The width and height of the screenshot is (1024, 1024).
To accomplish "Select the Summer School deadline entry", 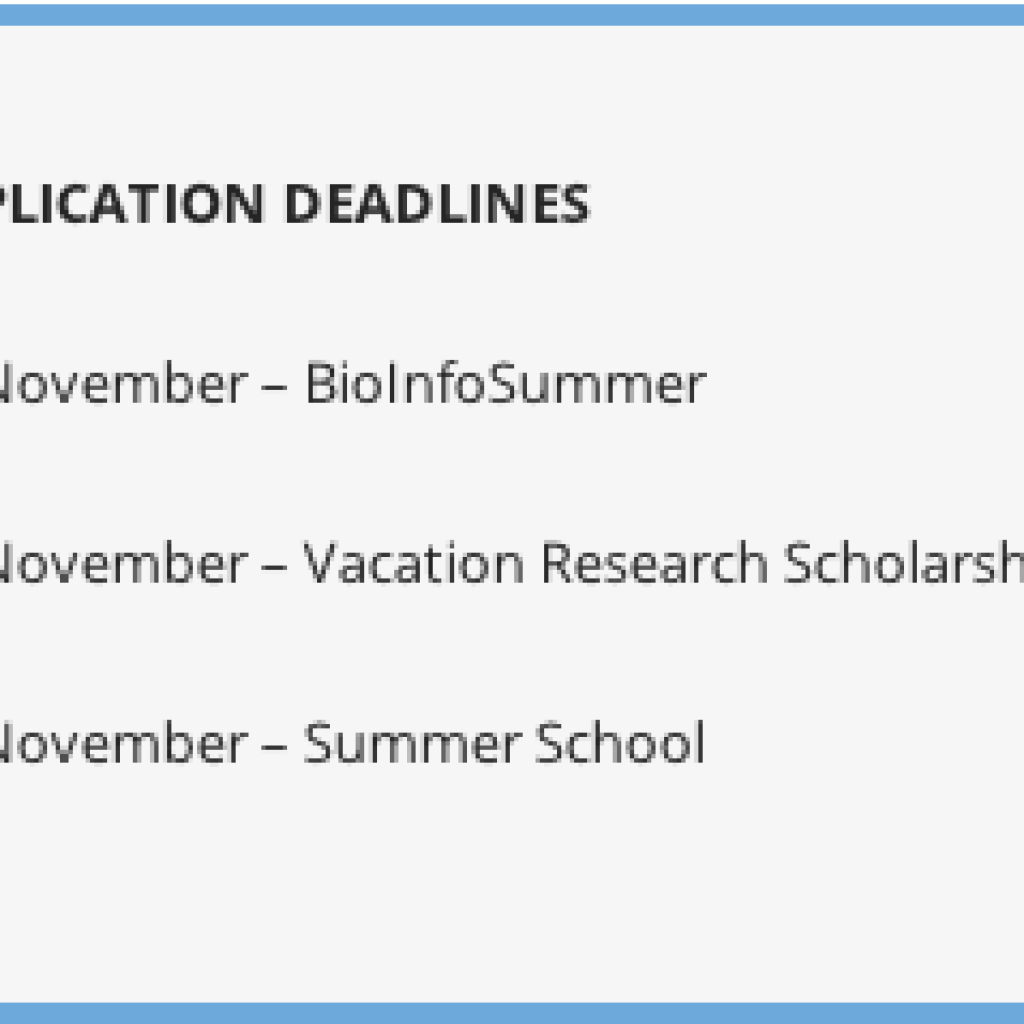I will [x=353, y=743].
